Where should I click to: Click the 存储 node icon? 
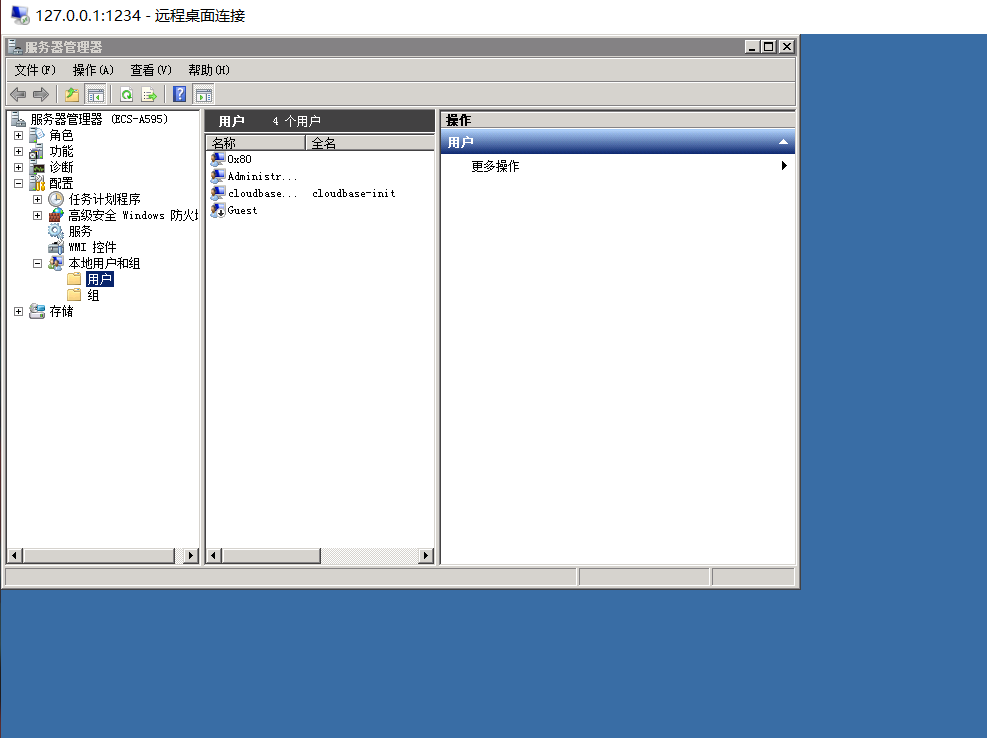37,311
